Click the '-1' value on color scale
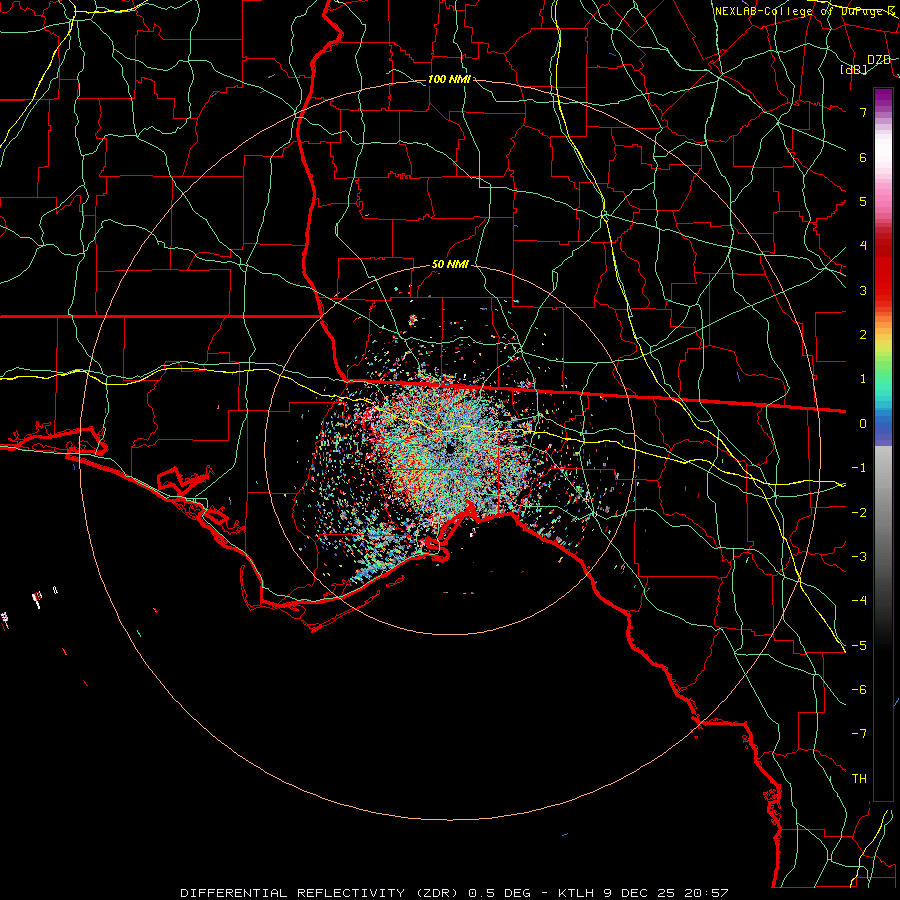Screen dimensions: 900x900 (x=859, y=468)
